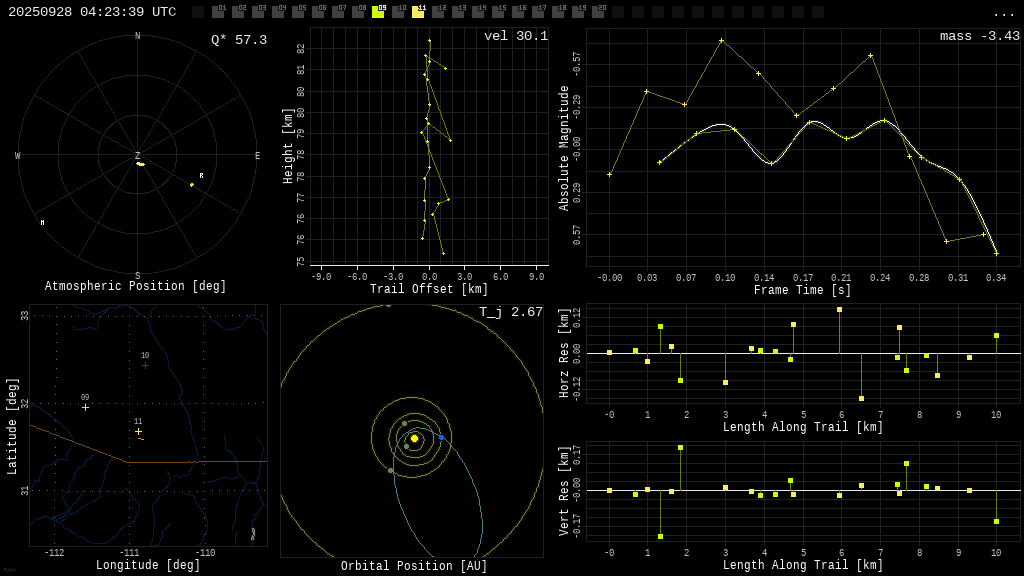Click the vel 30.1 velocity label
Image resolution: width=1024 pixels, height=576 pixels.
[516, 37]
